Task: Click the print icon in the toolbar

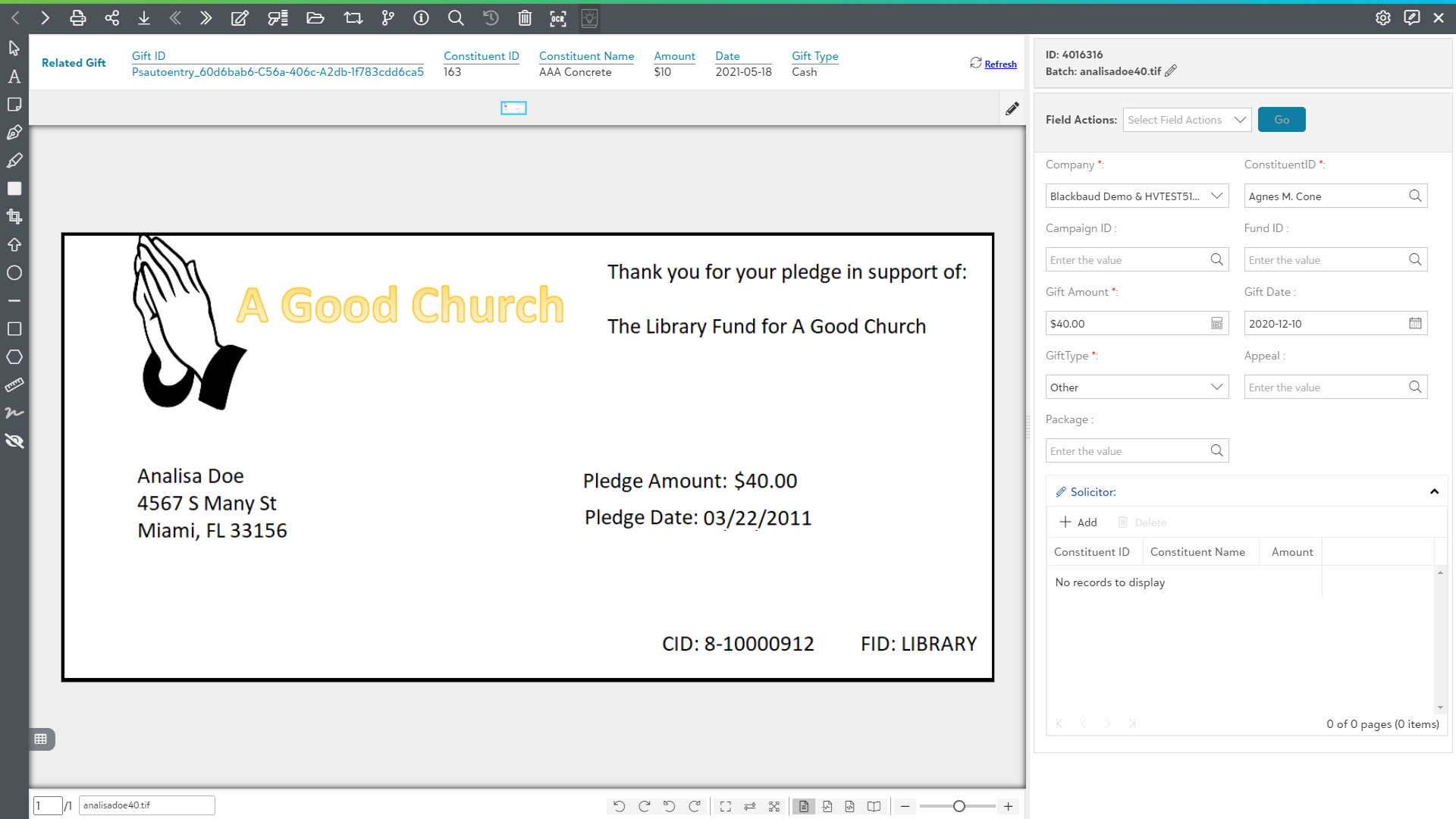Action: pos(77,18)
